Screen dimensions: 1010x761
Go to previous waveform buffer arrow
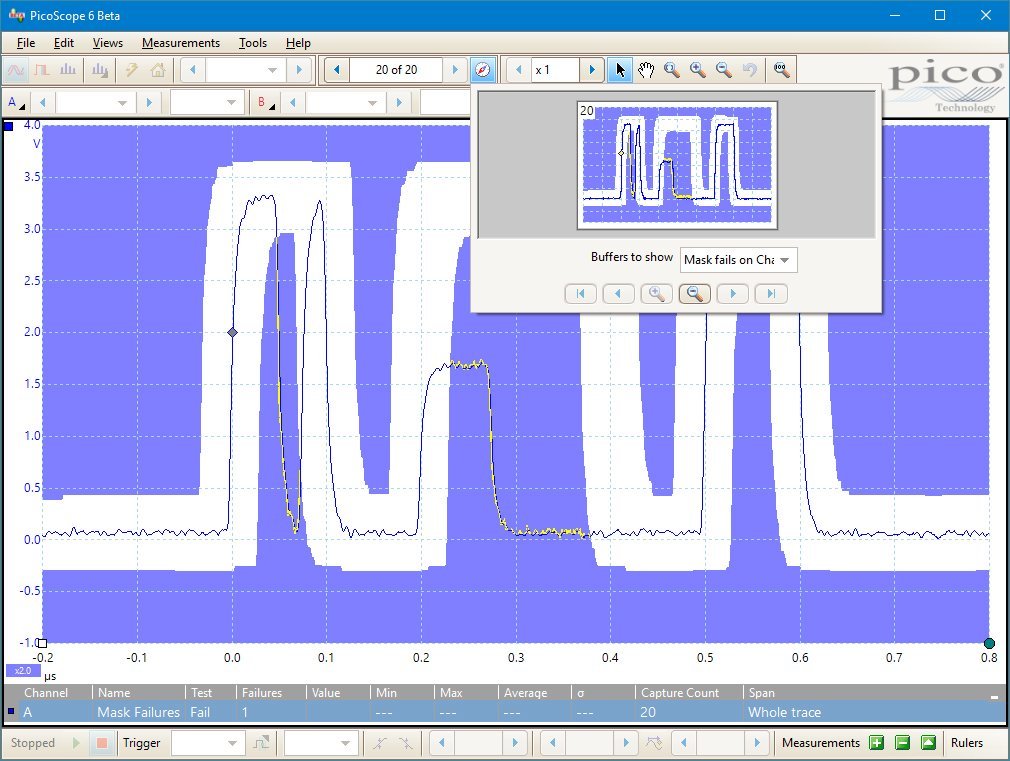336,70
